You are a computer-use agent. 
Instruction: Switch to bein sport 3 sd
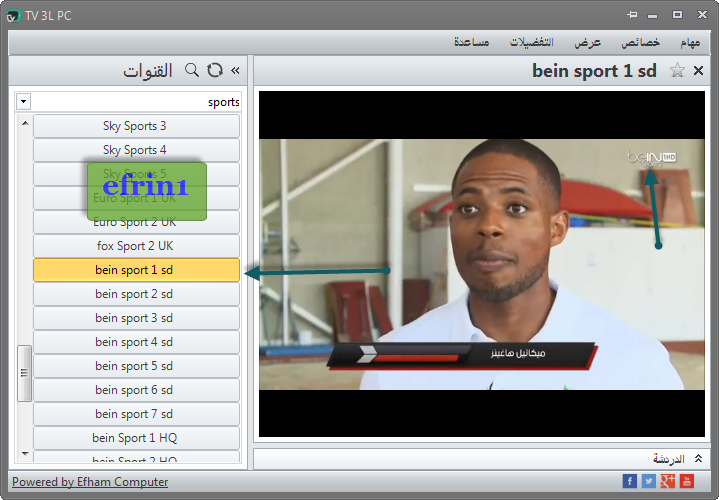click(x=136, y=317)
